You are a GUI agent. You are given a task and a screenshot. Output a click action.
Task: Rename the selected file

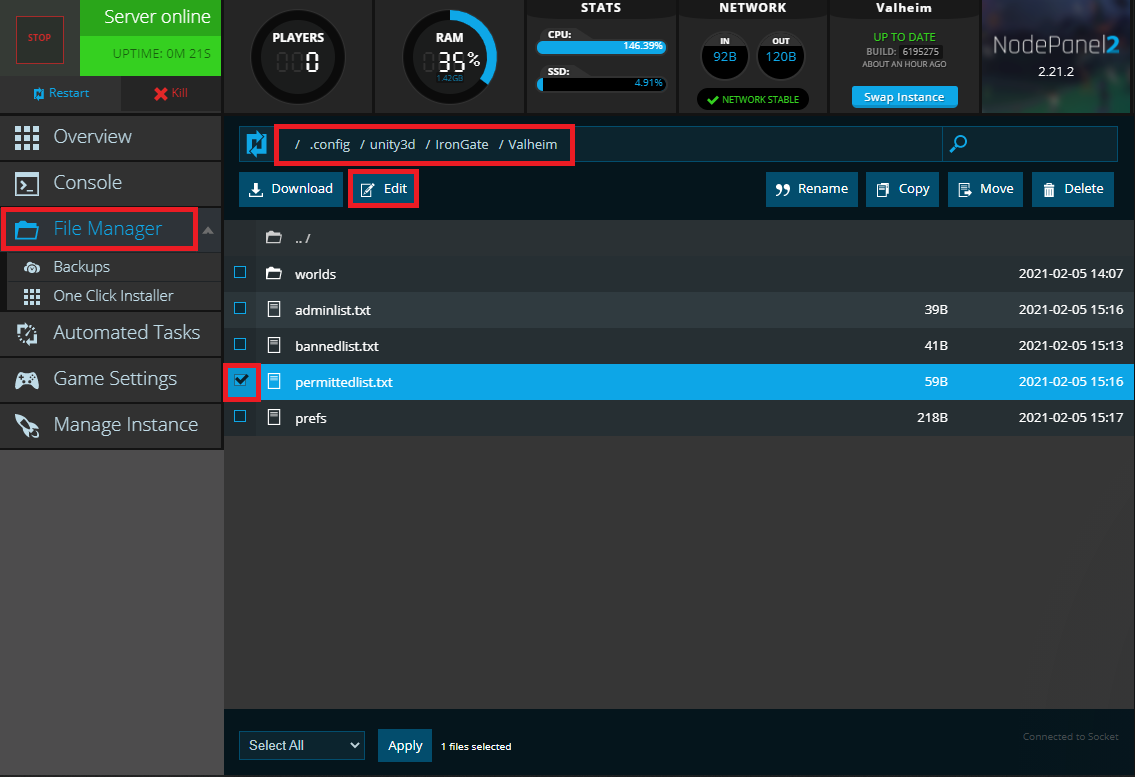pyautogui.click(x=811, y=189)
